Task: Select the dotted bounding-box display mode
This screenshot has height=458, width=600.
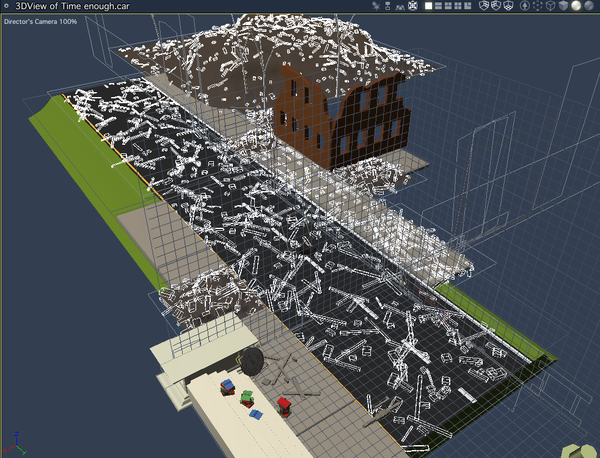Action: pyautogui.click(x=538, y=6)
